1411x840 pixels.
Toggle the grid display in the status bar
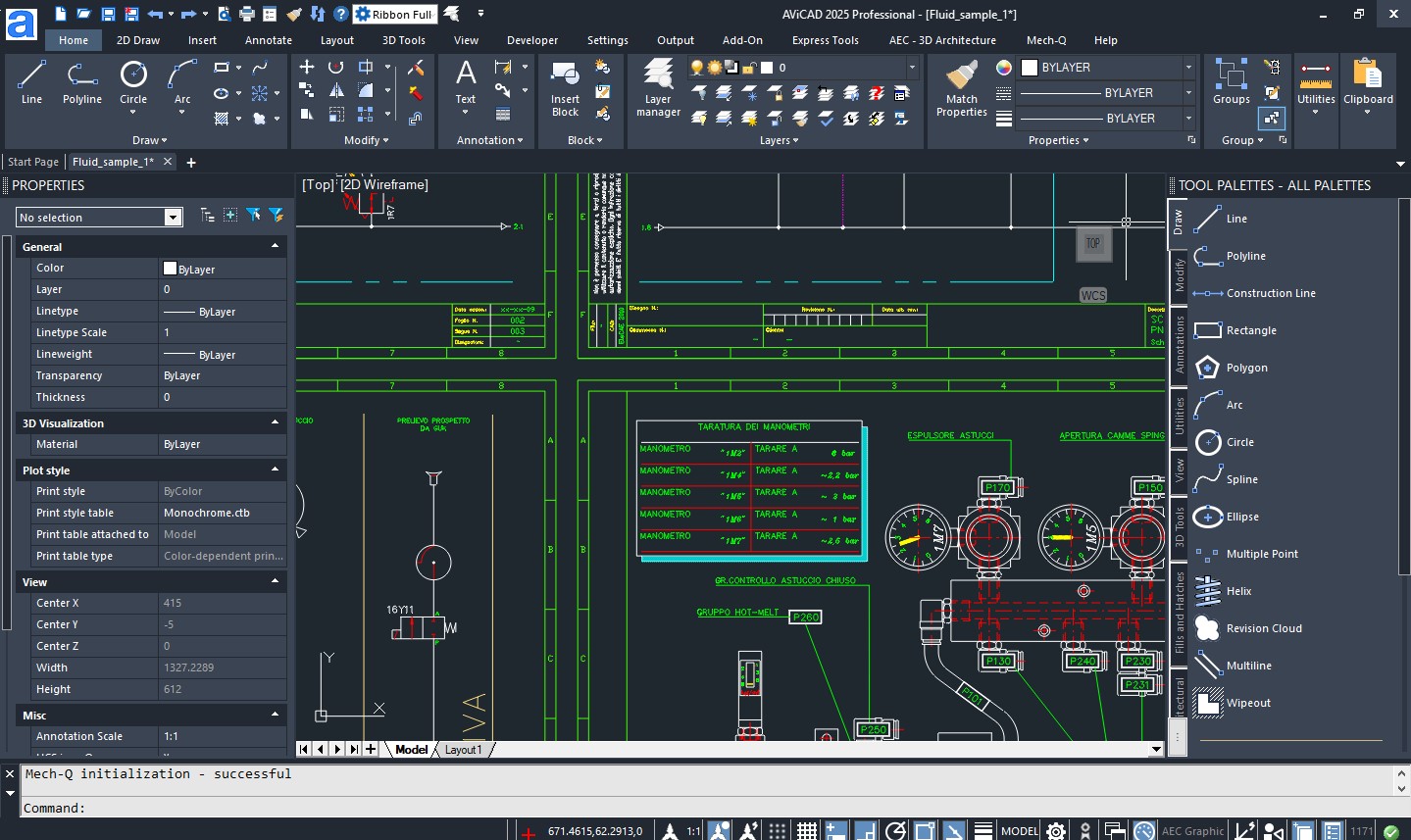(807, 831)
